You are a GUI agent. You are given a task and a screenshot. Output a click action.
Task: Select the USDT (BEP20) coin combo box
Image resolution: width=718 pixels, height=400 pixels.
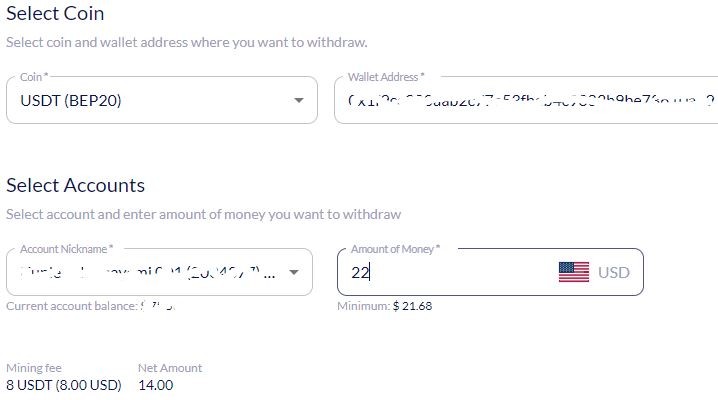click(x=162, y=100)
